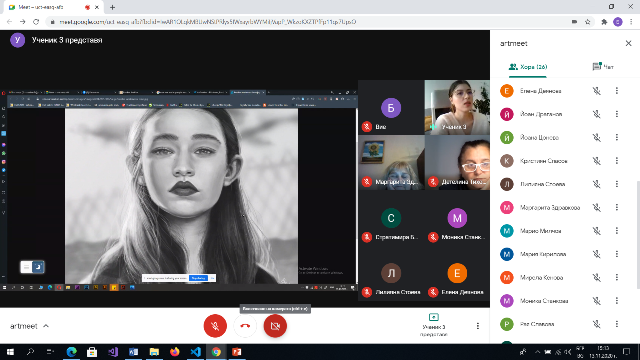The image size is (640, 360).
Task: Open the three-dot more options menu in bottom bar
Action: 478,326
